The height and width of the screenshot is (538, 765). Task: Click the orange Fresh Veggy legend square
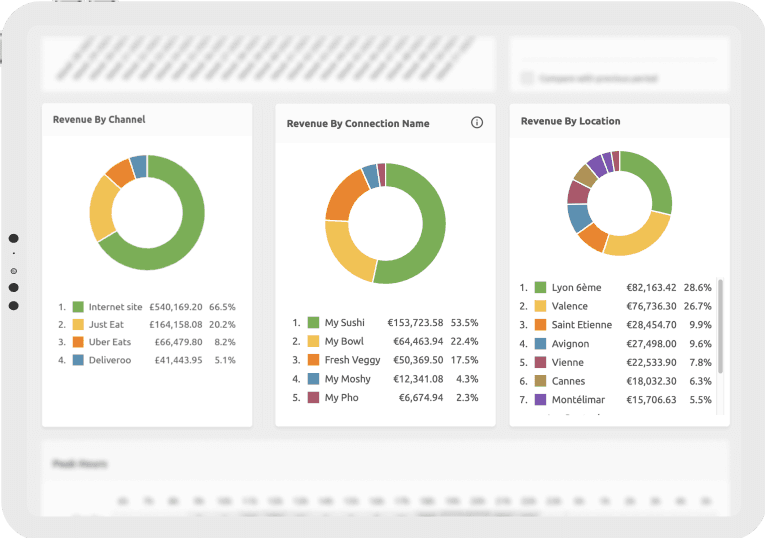314,360
